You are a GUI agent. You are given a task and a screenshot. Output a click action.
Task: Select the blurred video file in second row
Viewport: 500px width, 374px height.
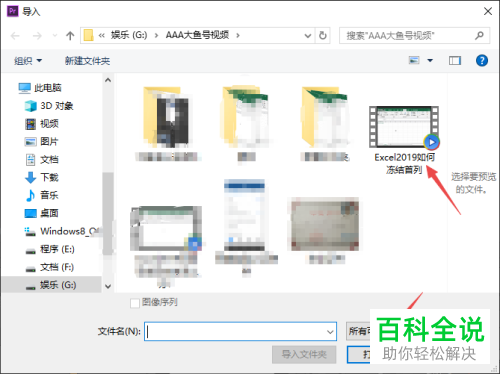point(167,228)
